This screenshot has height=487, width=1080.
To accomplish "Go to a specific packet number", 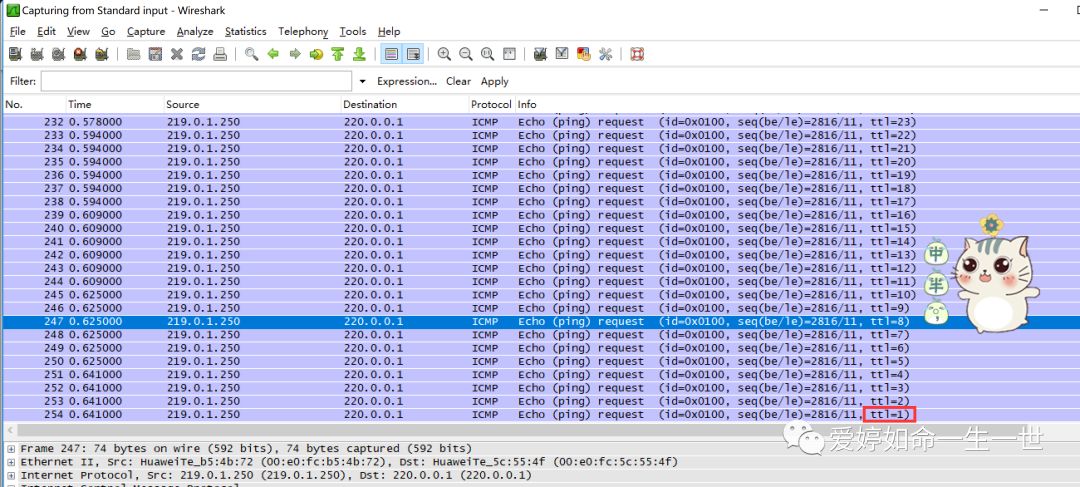I will coord(316,54).
